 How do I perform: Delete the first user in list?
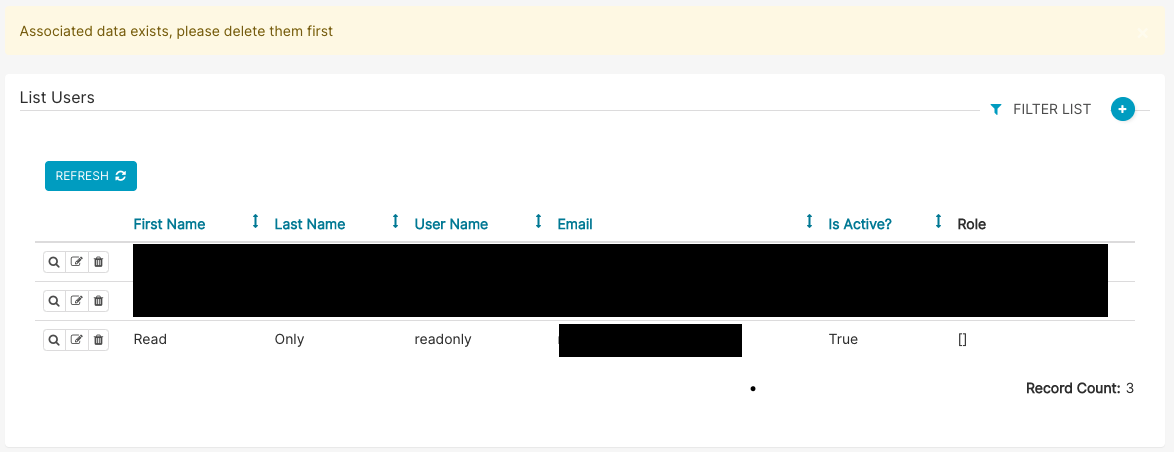(x=98, y=262)
